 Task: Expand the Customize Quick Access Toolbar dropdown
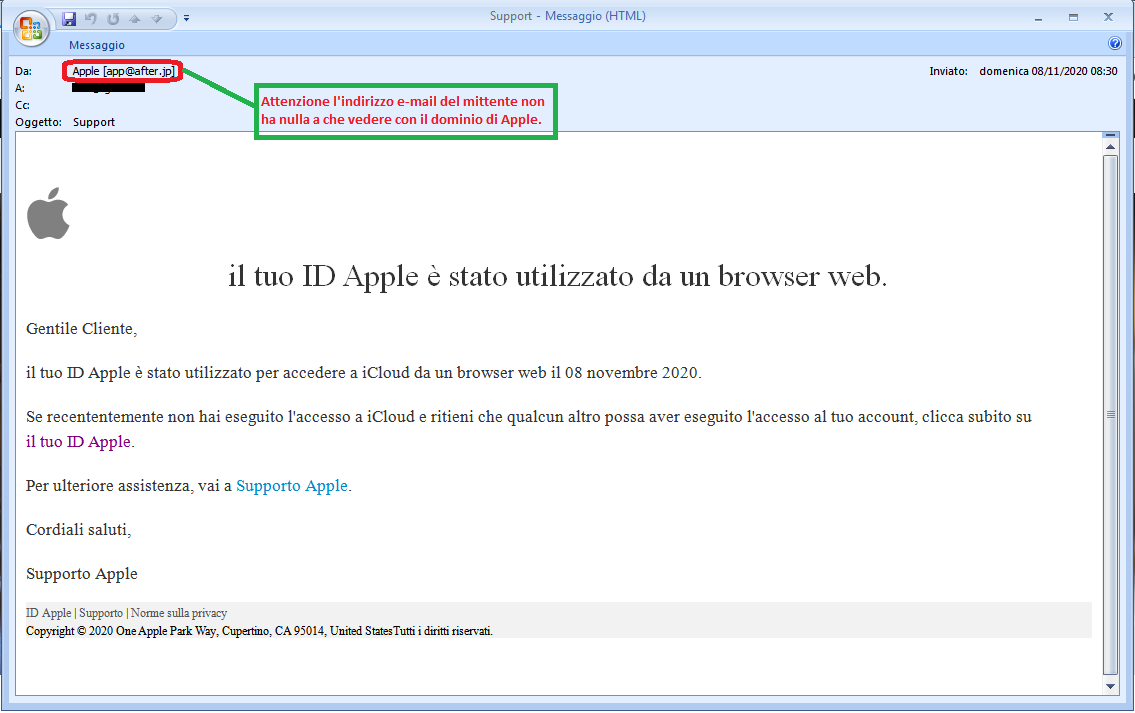point(186,19)
